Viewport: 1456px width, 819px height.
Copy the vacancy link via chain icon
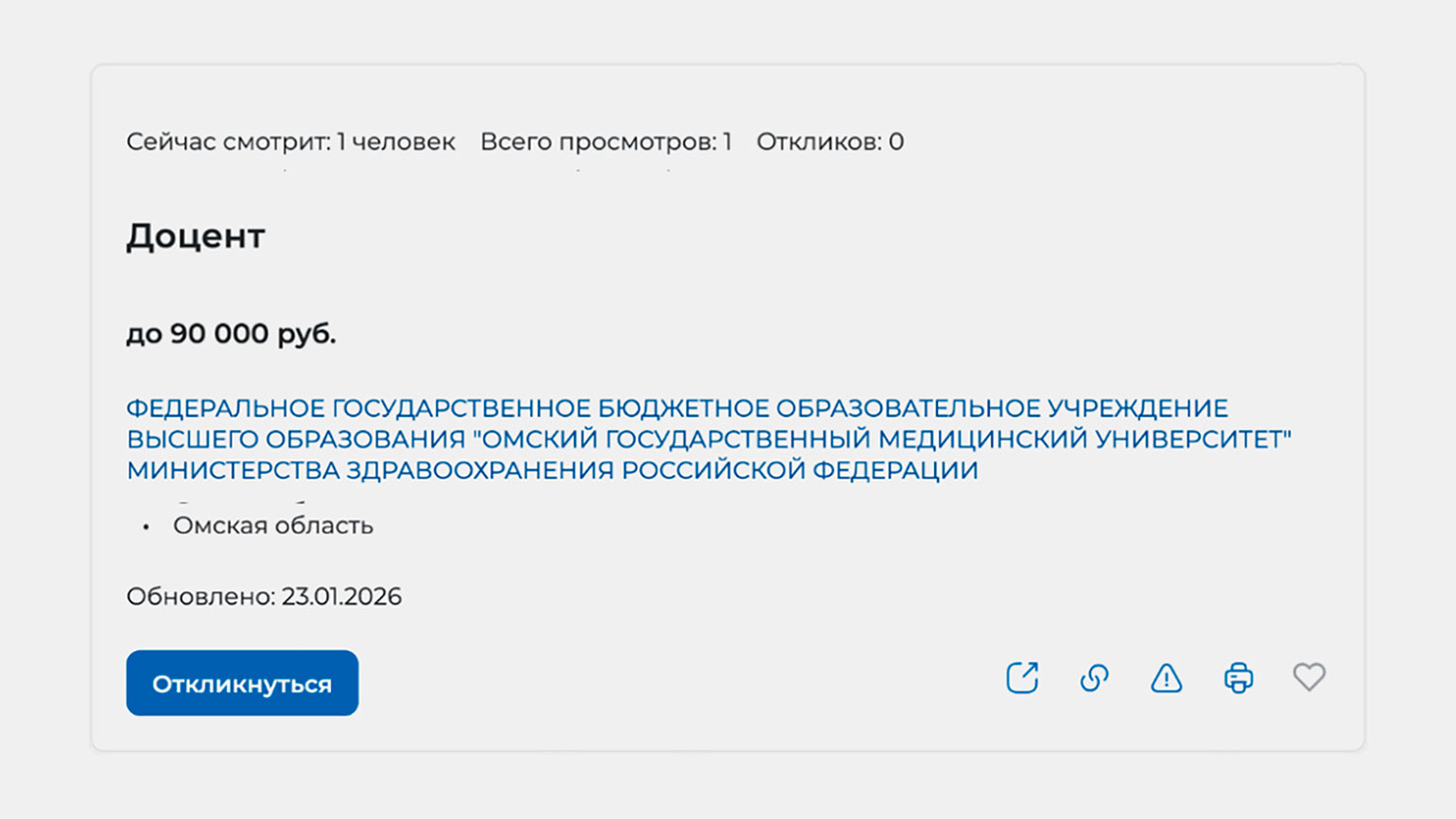click(1094, 678)
